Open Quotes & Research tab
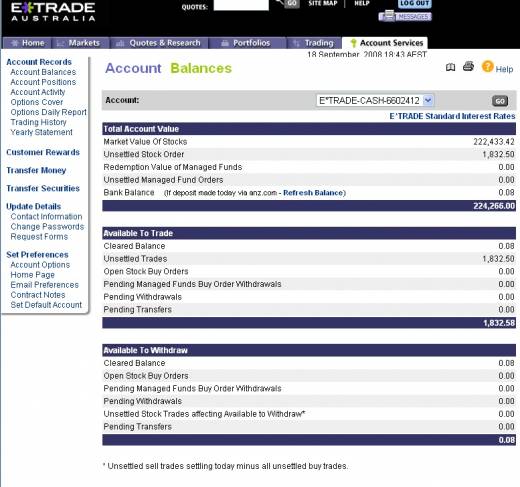The height and width of the screenshot is (487, 520). (159, 43)
